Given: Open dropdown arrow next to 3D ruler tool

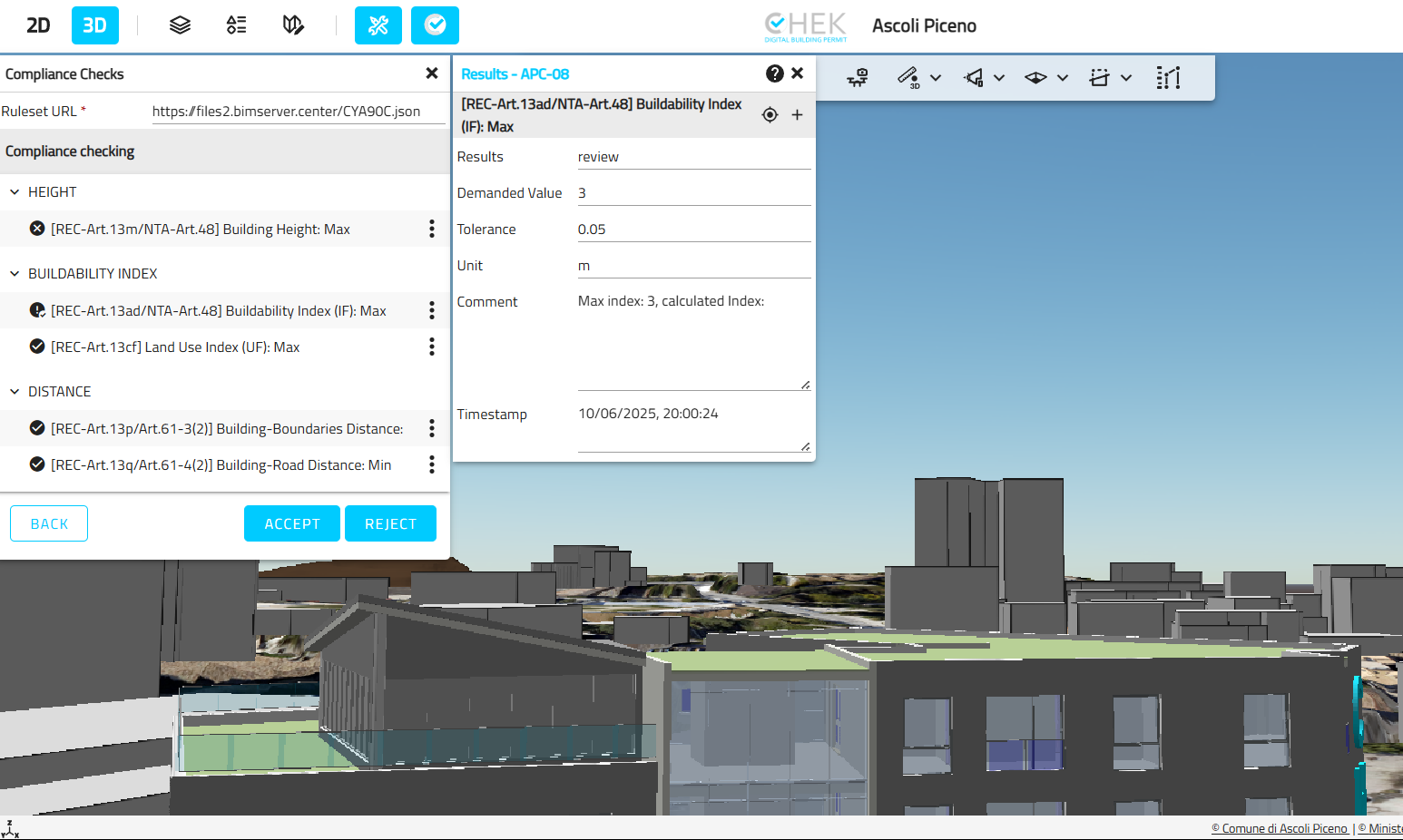Looking at the screenshot, I should pyautogui.click(x=936, y=78).
